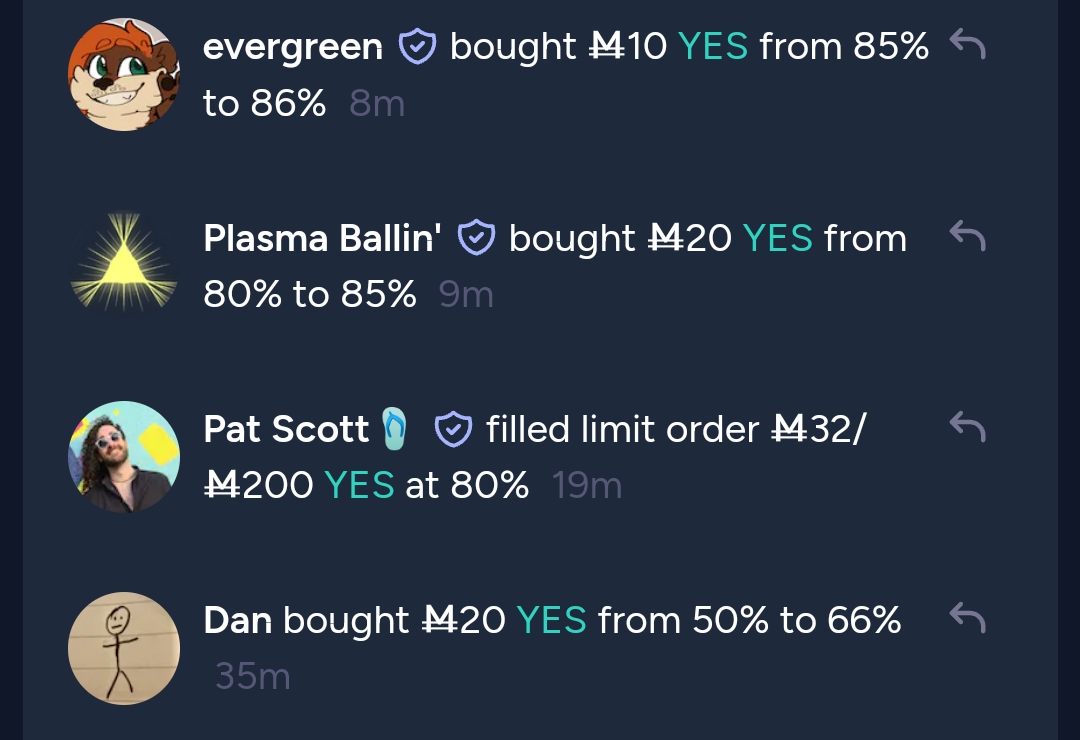Visit Pat Scott profile via username
This screenshot has width=1080, height=740.
[286, 429]
